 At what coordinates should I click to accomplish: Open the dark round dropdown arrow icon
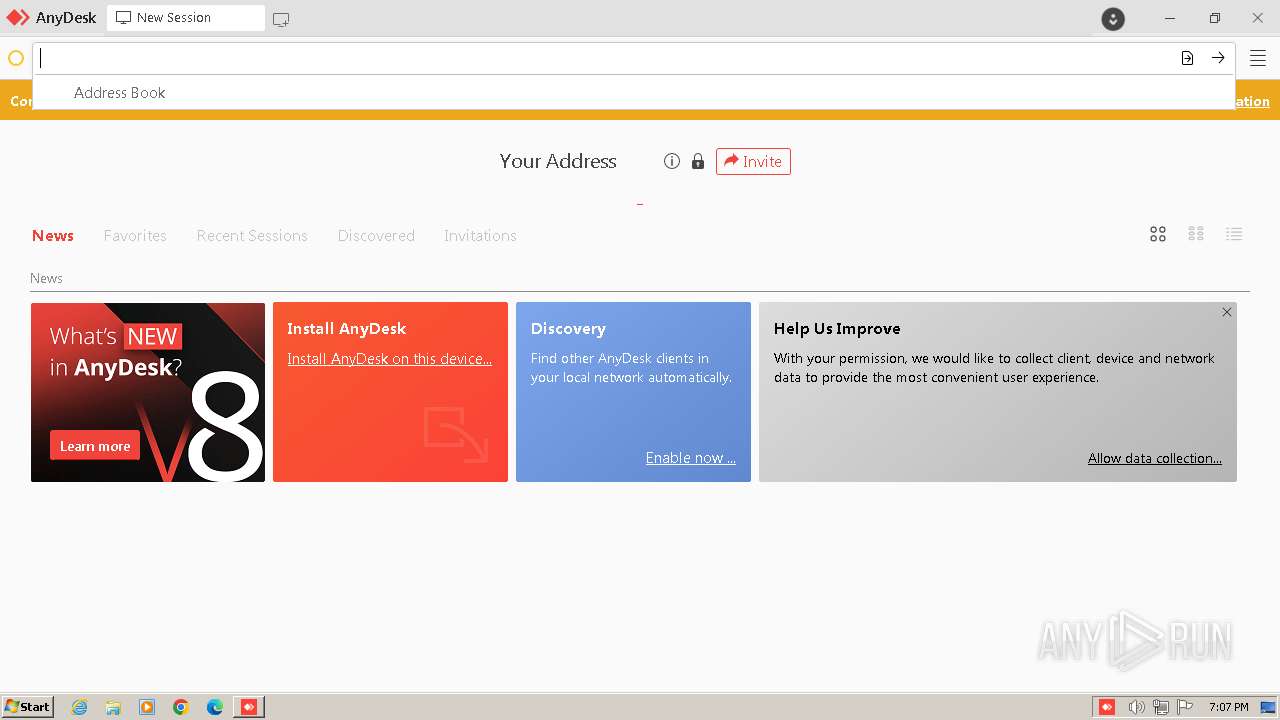(1113, 18)
